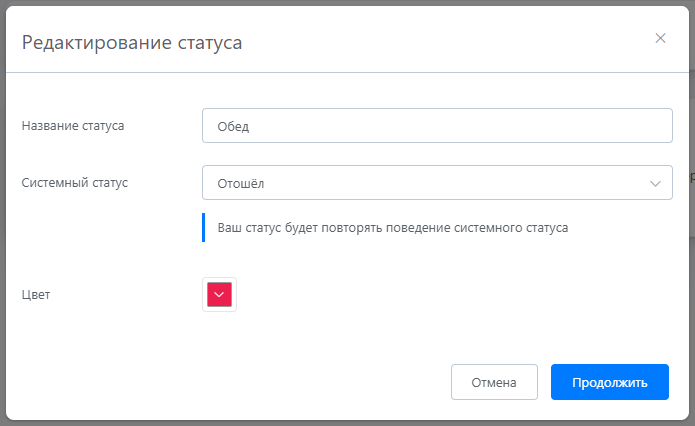Select the Отошёл value in dropdown
695x426 pixels.
coord(240,184)
